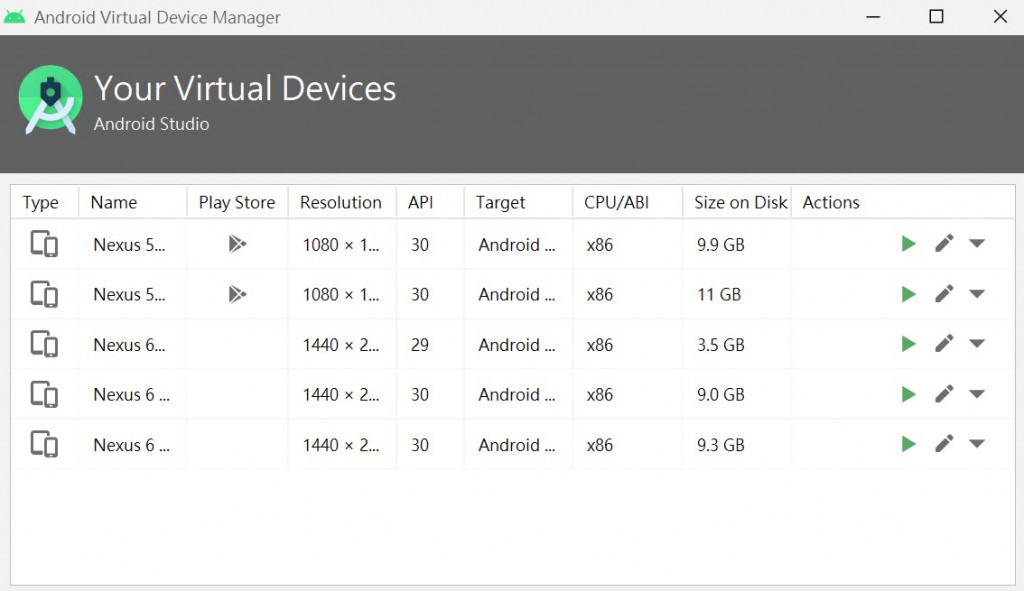The image size is (1024, 591).
Task: Click the Android Studio logo in header
Action: click(50, 100)
